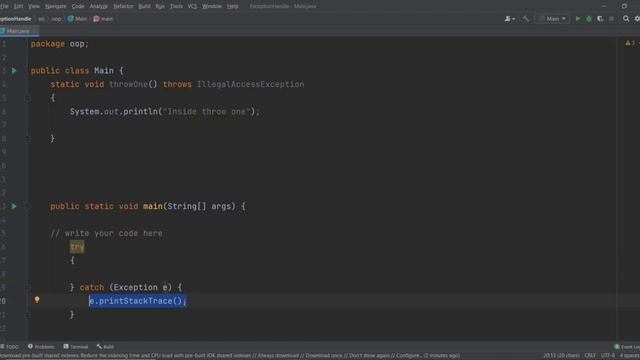Open the VCS menu
640x360 pixels.
[192, 6]
